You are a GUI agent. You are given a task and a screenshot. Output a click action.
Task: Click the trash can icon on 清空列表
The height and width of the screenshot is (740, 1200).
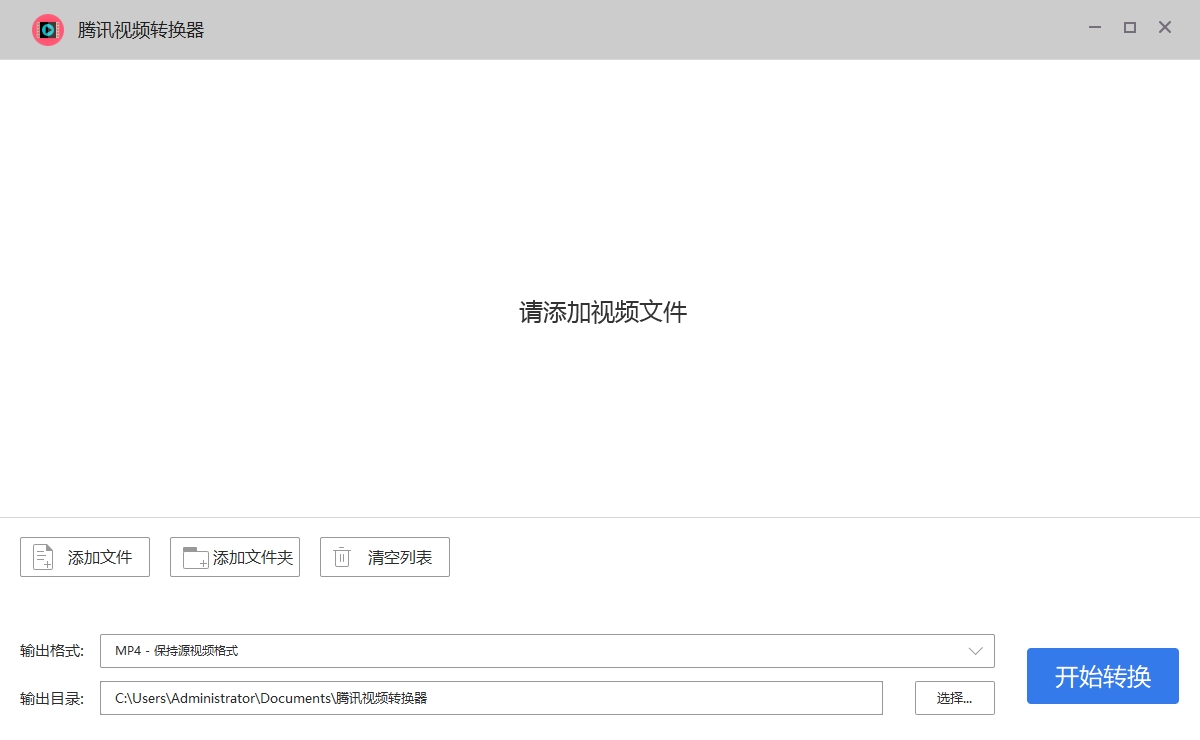pos(342,557)
